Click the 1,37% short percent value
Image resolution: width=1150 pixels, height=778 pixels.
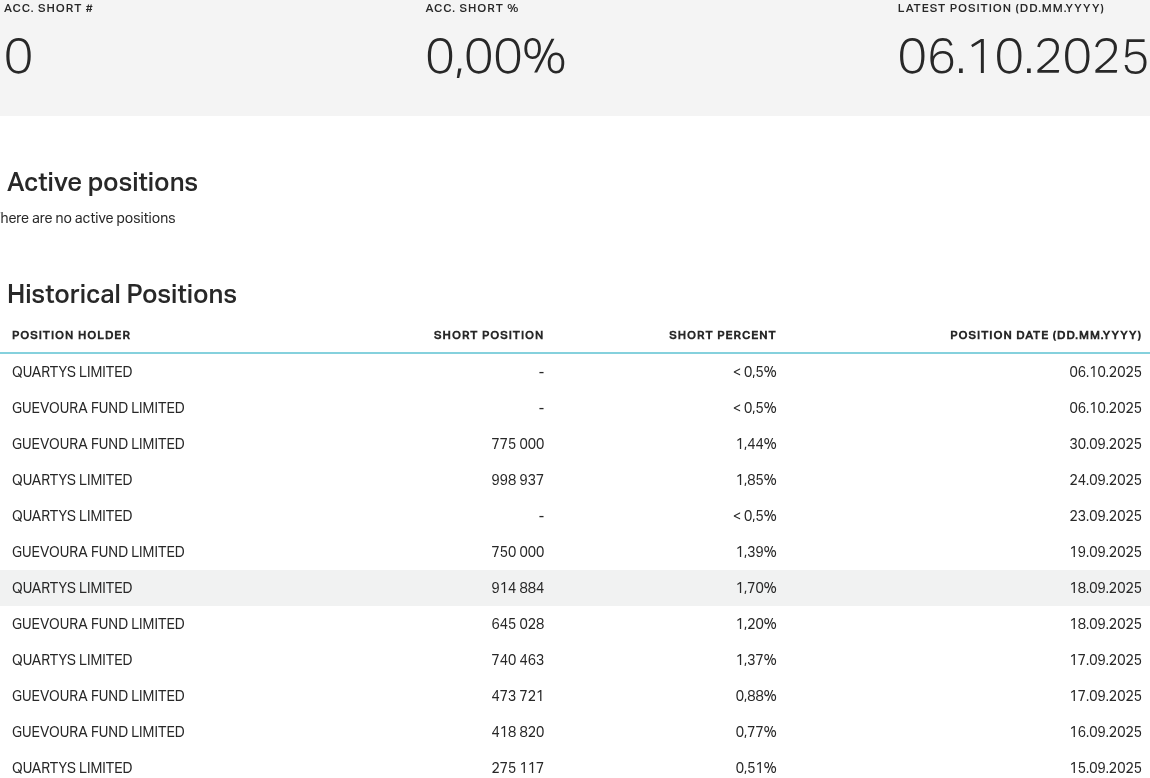[755, 660]
